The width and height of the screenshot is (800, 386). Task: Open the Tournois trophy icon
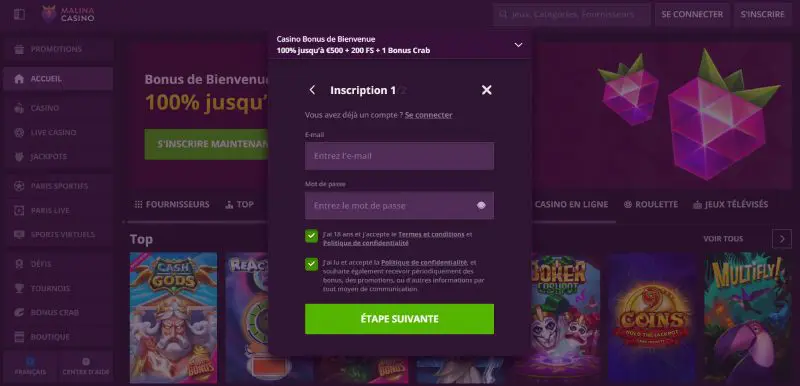click(19, 289)
